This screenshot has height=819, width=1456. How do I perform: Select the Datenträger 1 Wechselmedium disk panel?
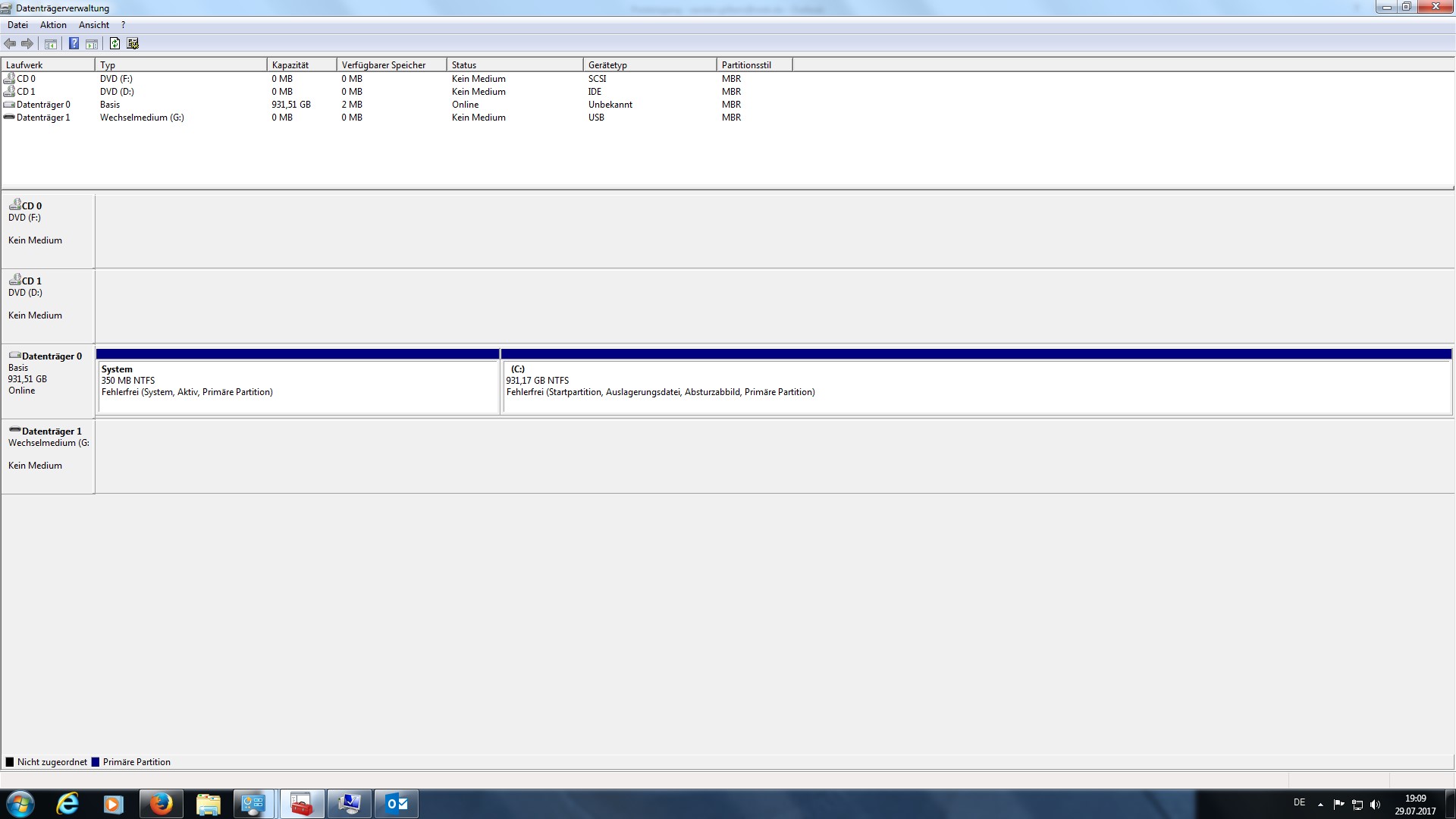tap(48, 457)
